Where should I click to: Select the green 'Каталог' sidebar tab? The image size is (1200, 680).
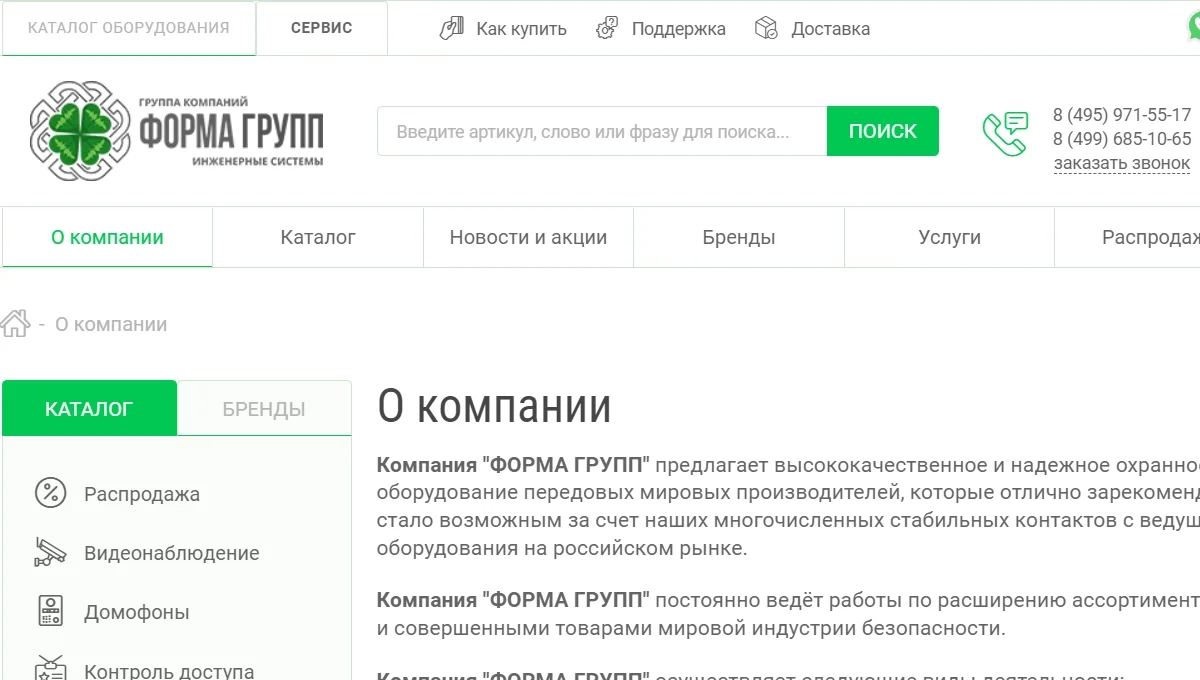(x=89, y=408)
